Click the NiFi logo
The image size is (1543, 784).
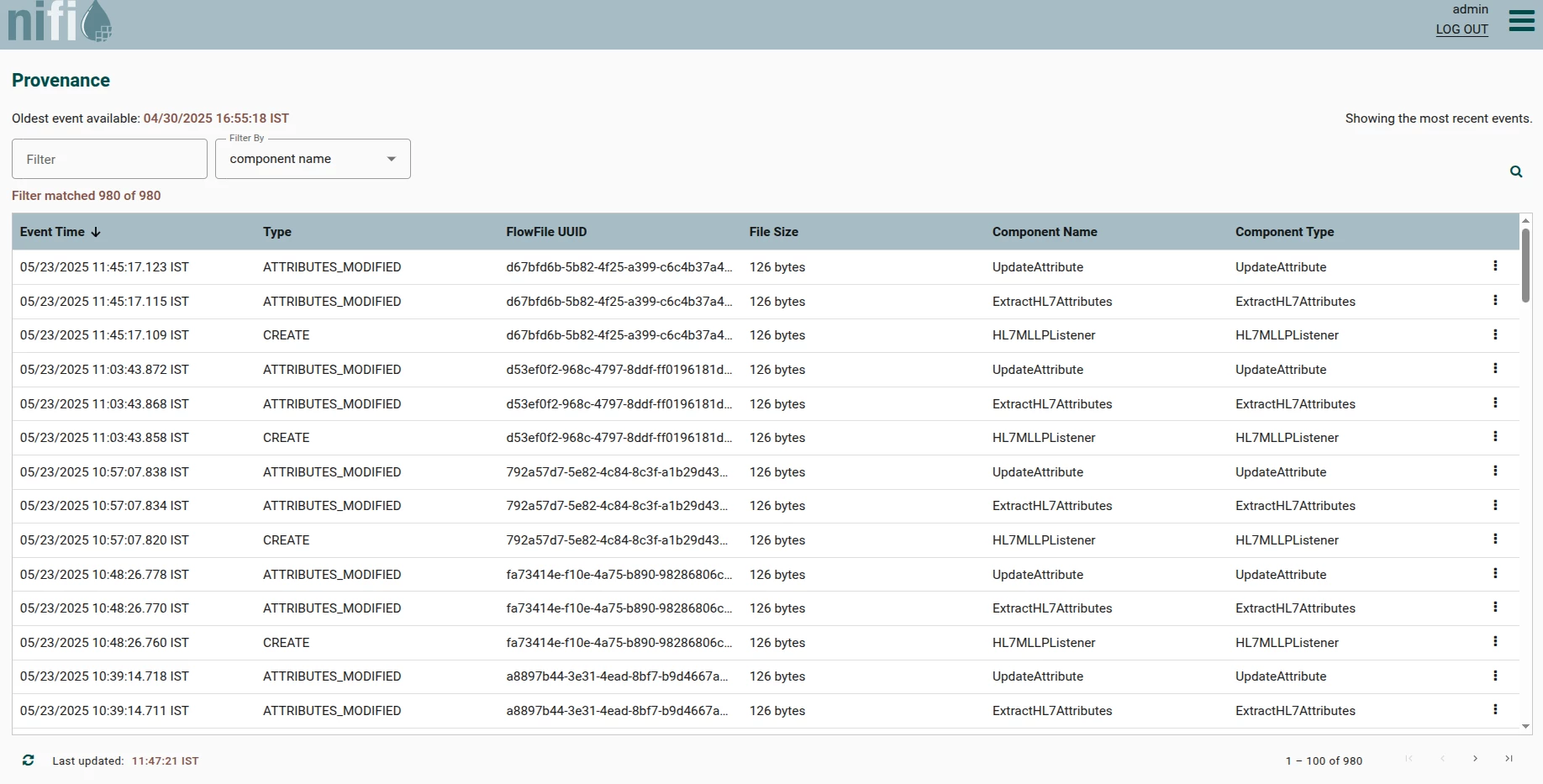click(x=60, y=22)
